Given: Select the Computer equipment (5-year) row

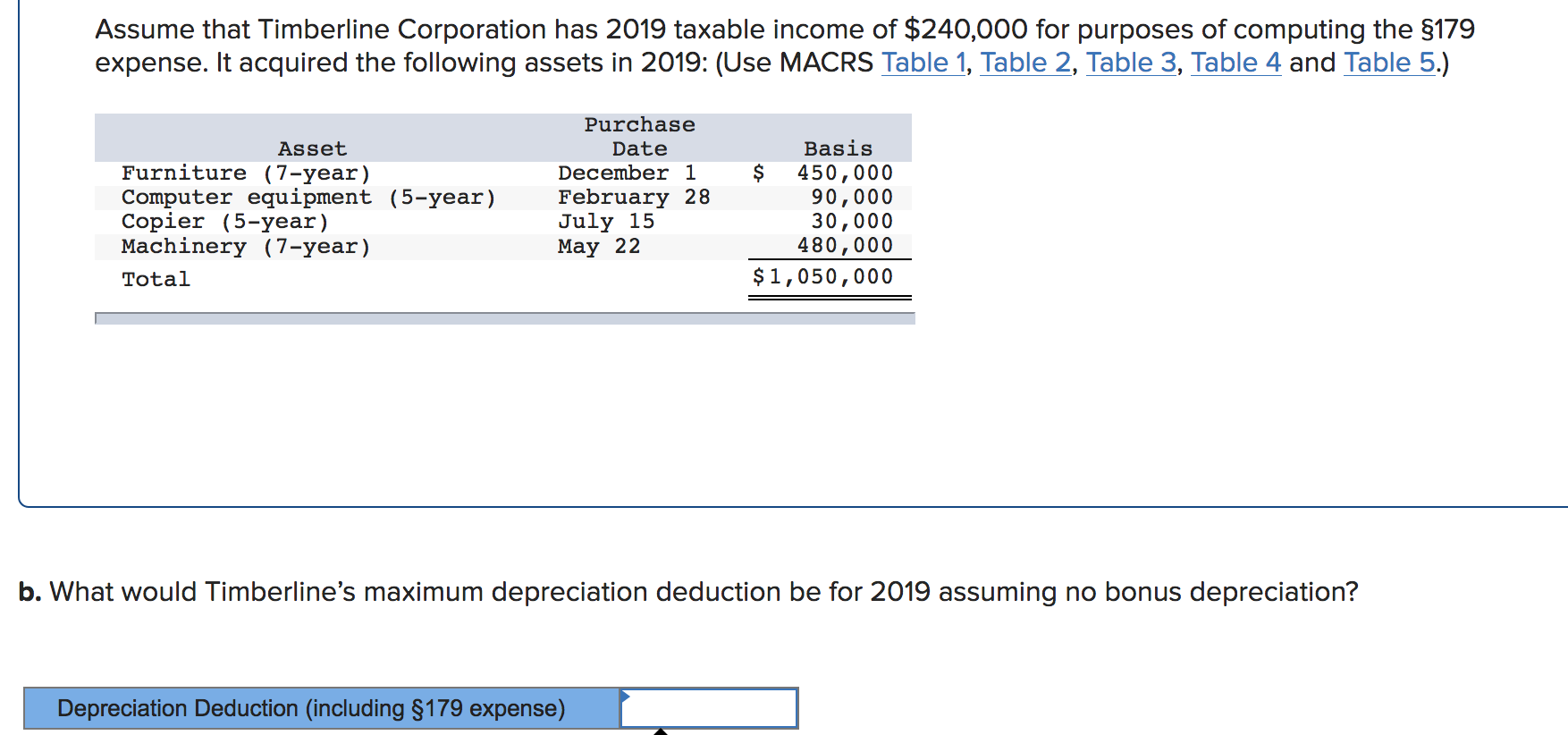Looking at the screenshot, I should [x=308, y=198].
